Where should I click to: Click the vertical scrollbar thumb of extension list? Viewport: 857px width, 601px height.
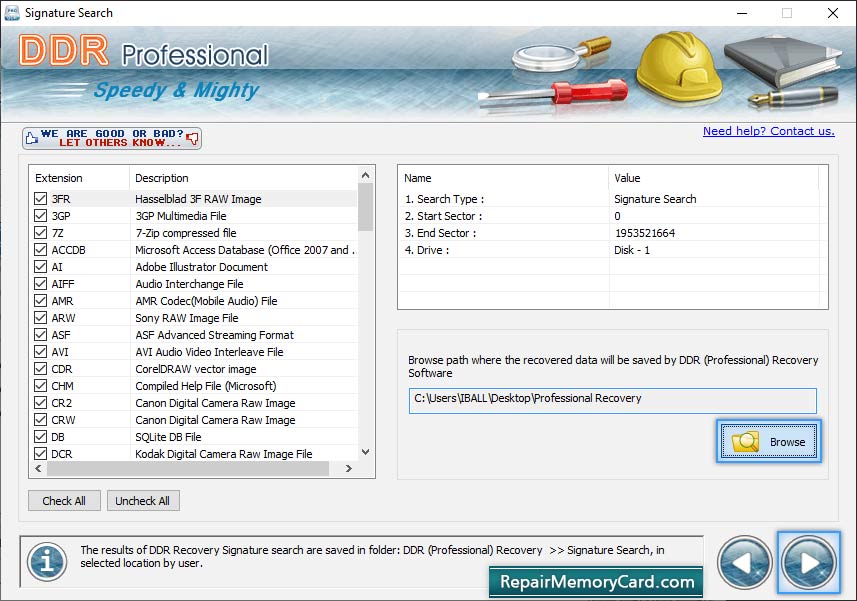coord(366,207)
